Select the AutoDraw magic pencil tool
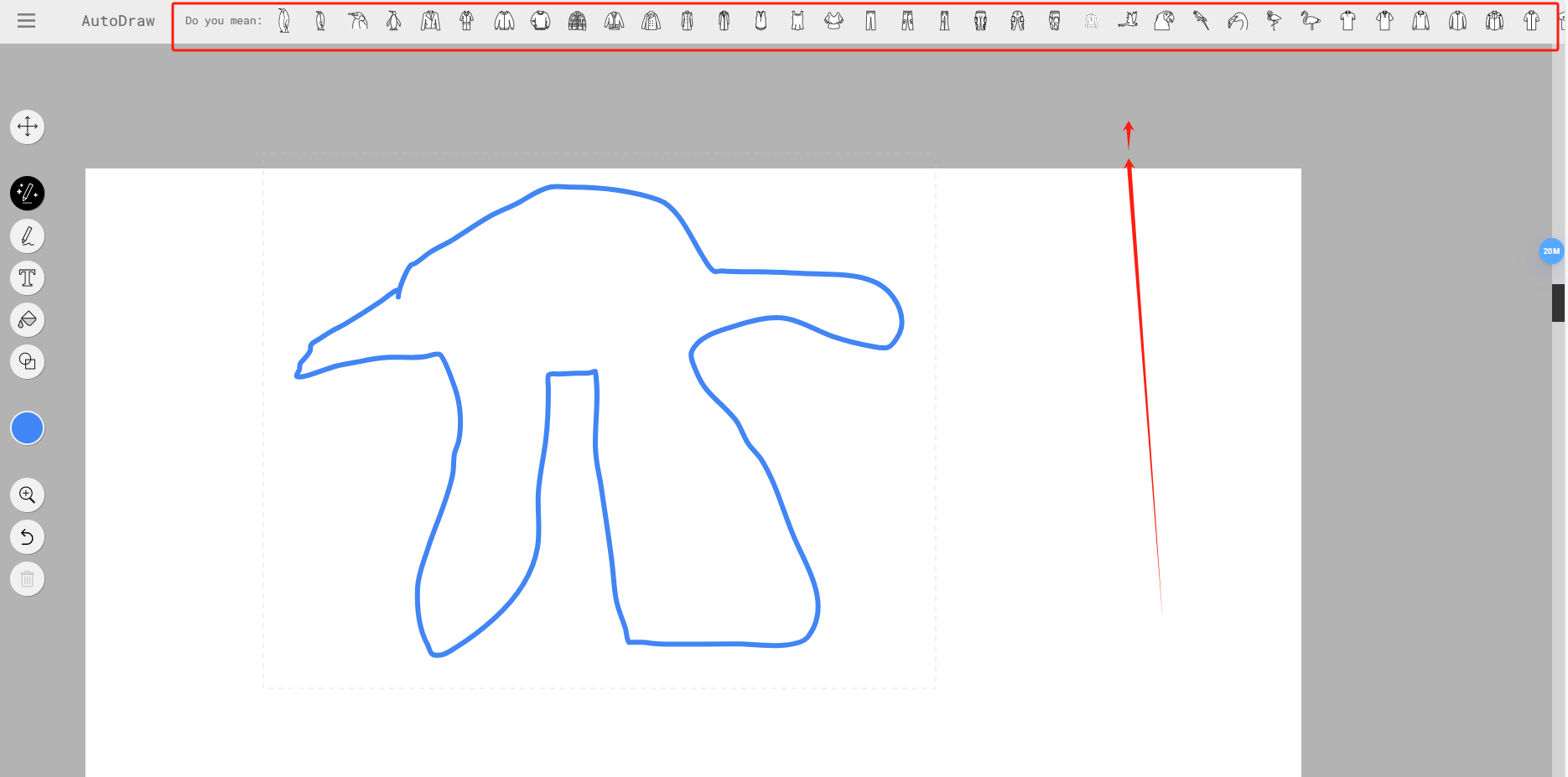The width and height of the screenshot is (1568, 777). [x=27, y=194]
